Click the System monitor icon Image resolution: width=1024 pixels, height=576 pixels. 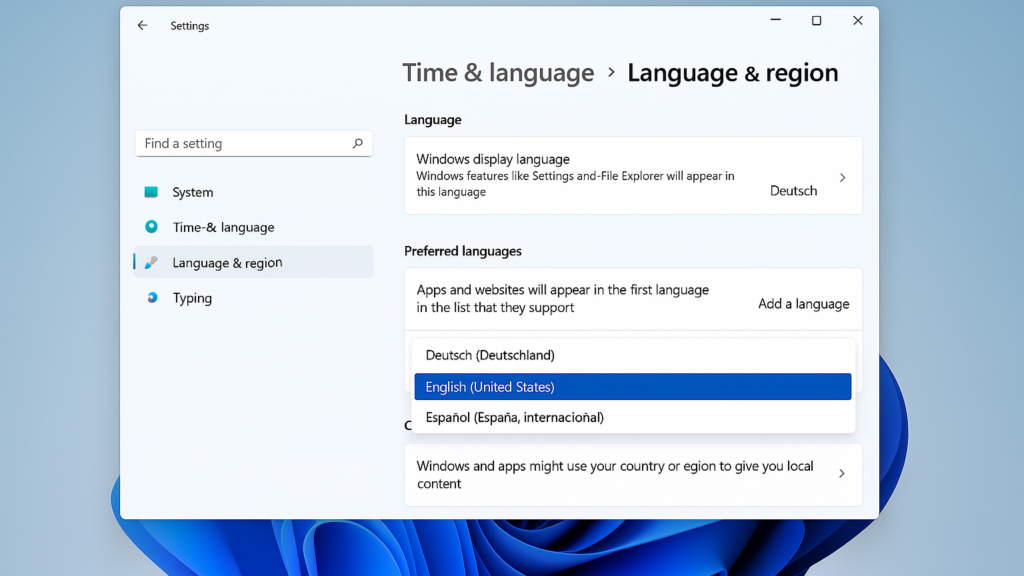[151, 192]
